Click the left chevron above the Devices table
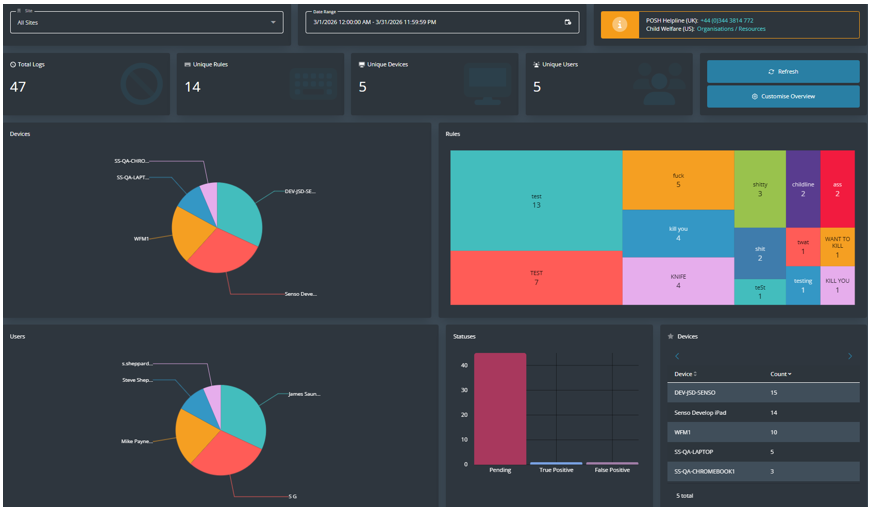Screen dimensions: 871x511 pyautogui.click(x=677, y=356)
